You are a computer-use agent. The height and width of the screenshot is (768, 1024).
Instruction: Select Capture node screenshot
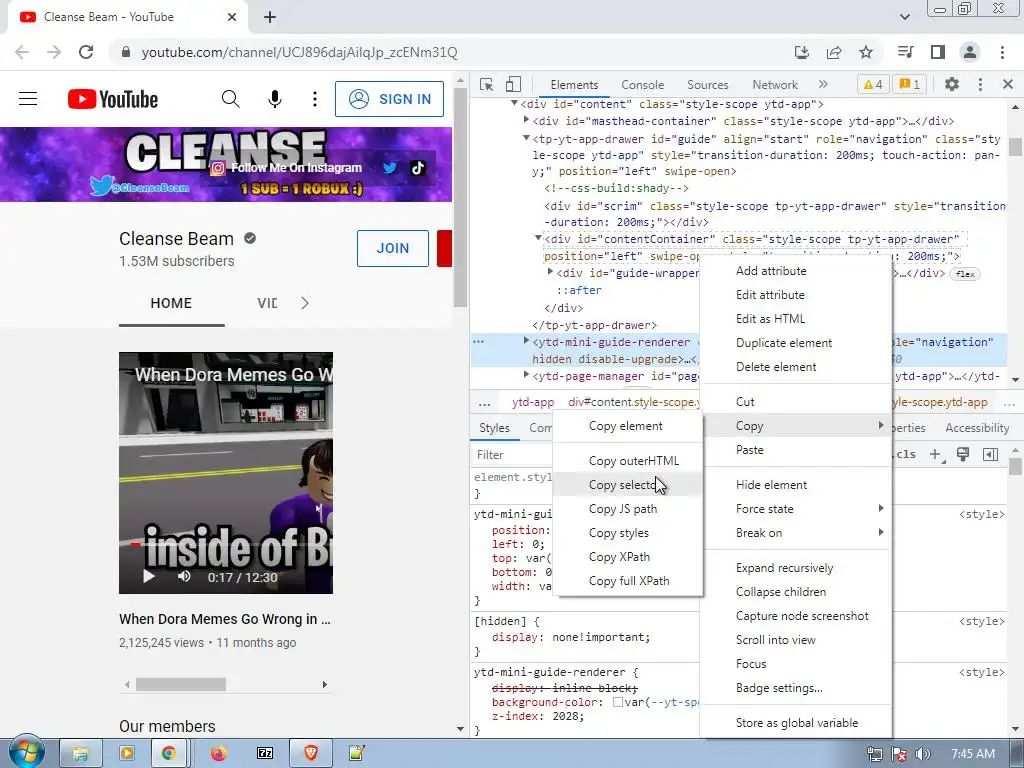tap(795, 616)
